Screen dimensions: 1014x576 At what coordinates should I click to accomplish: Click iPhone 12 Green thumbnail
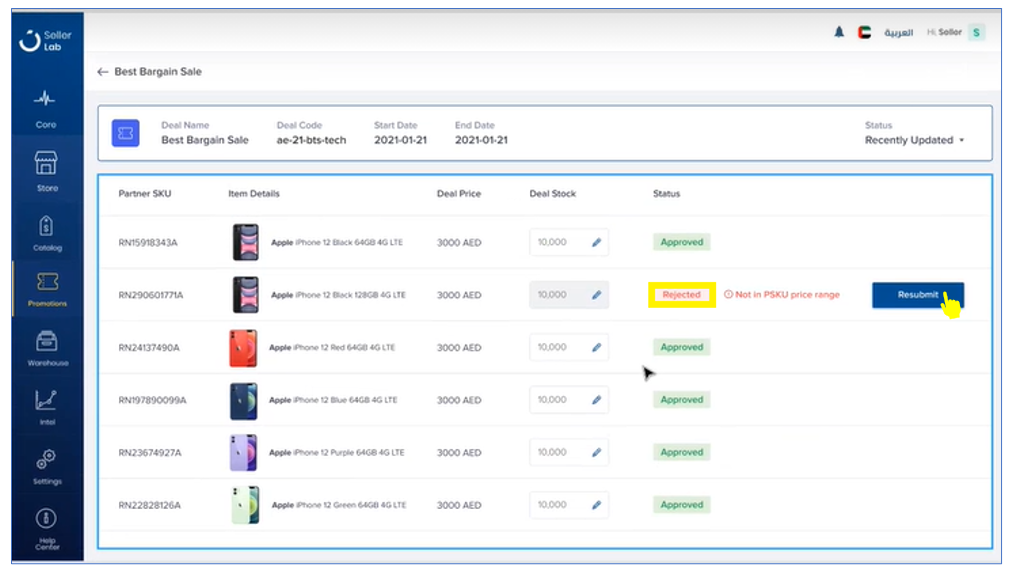click(246, 505)
